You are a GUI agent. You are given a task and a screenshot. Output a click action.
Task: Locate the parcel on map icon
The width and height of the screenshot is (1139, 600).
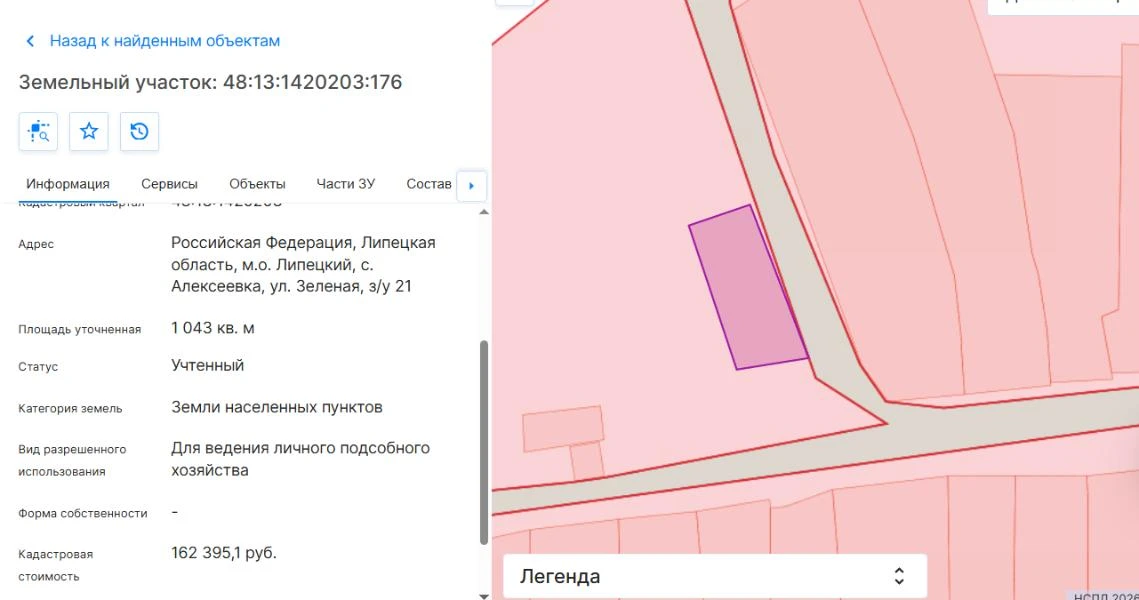38,131
